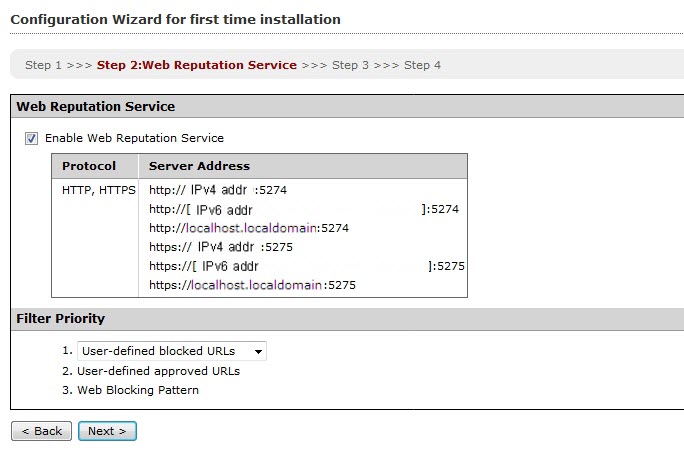
Task: Select the https IPv6 addr :5275 entry
Action: (x=306, y=266)
